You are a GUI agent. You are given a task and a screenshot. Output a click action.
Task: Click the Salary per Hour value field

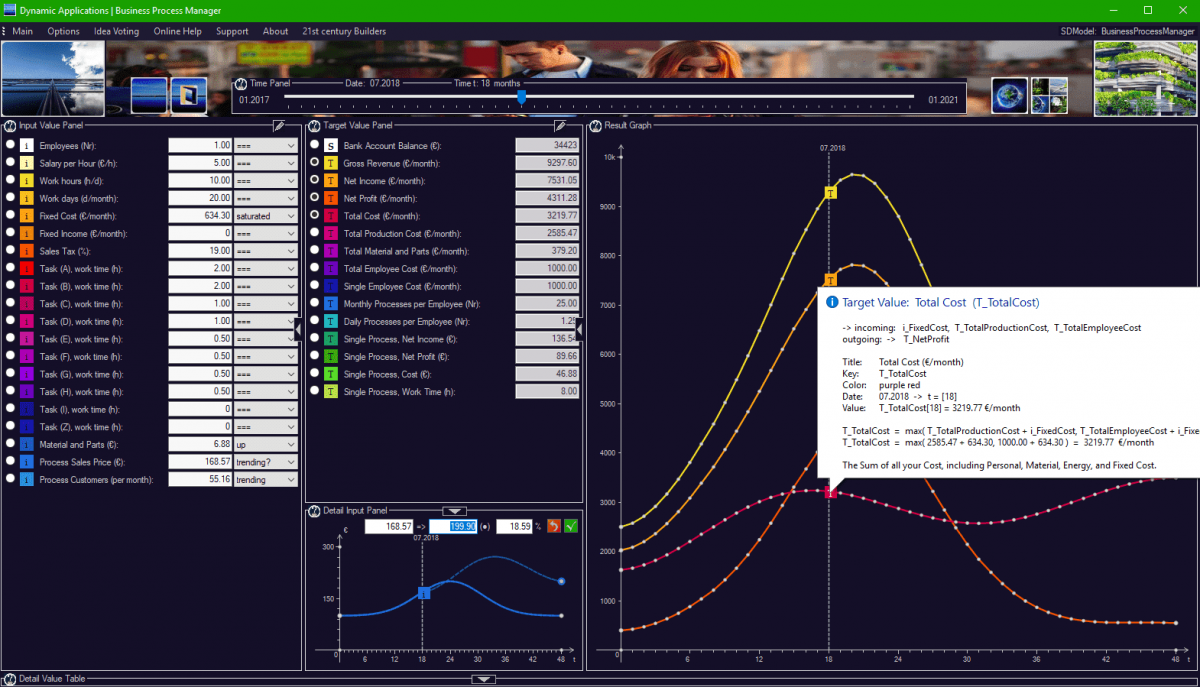200,162
